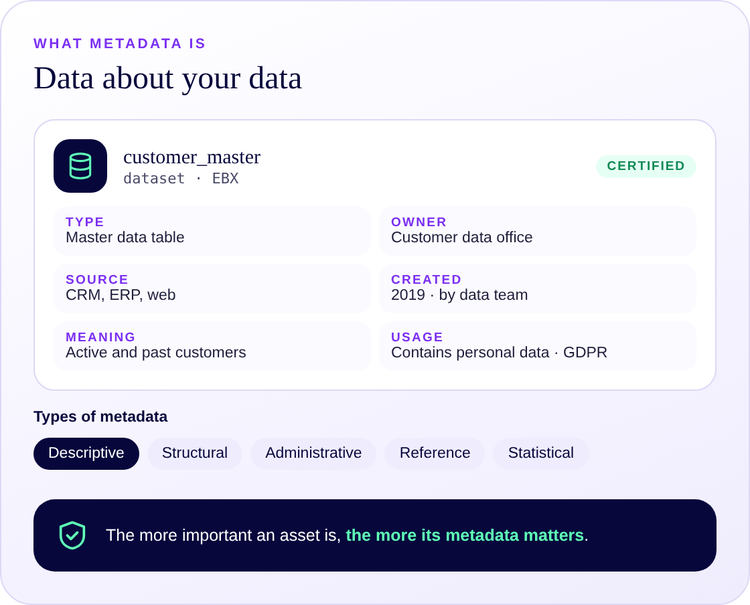Click the 'dataset · EBX' subtitle

tap(181, 178)
